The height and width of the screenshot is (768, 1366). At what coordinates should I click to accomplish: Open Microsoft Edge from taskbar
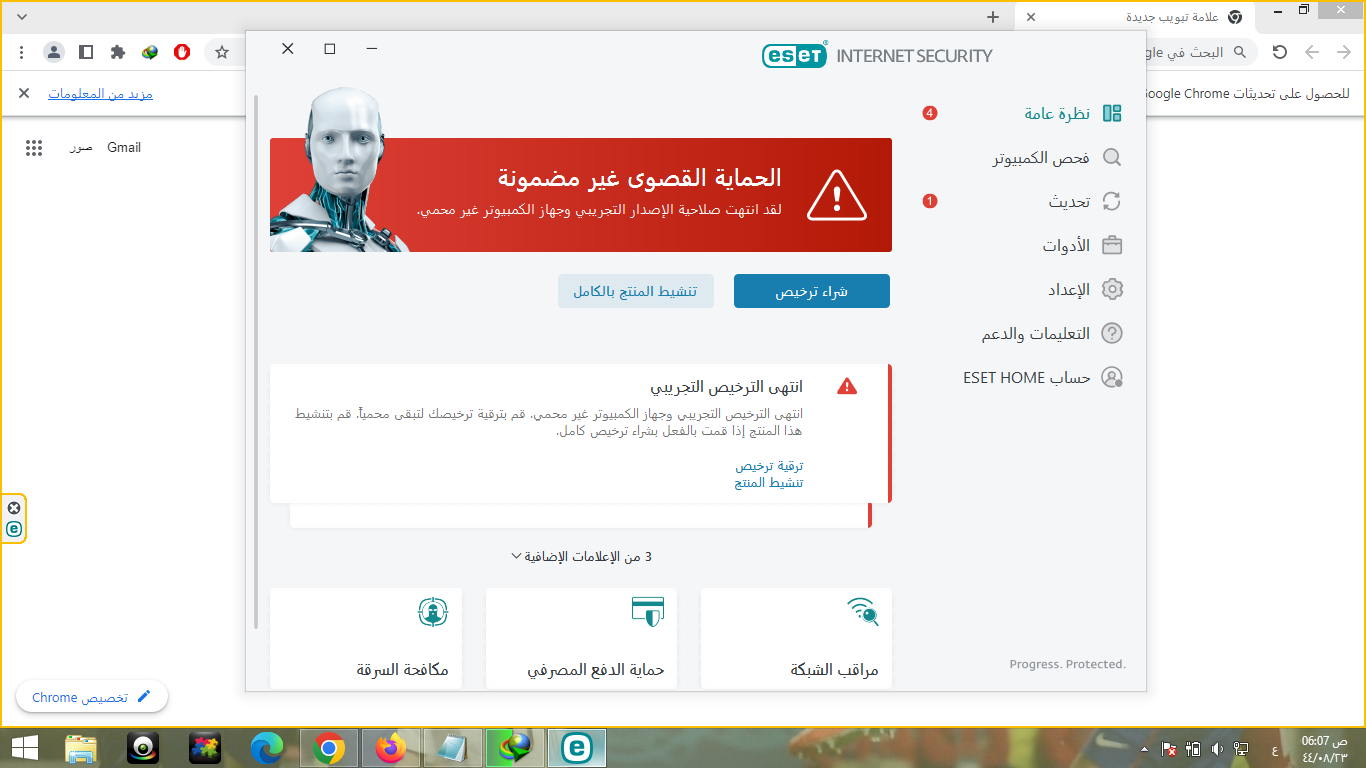tap(267, 747)
